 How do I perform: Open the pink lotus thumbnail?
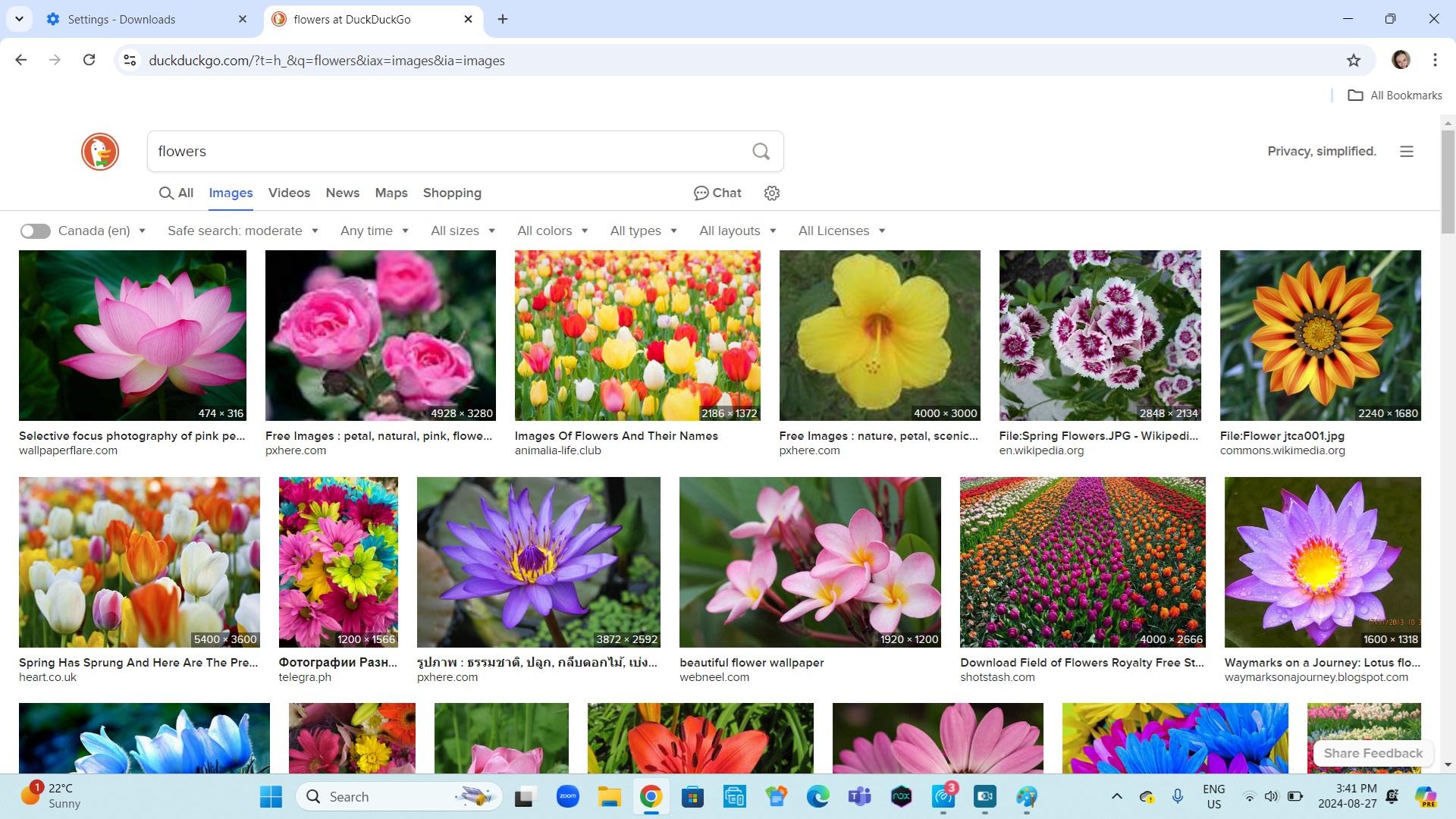point(133,335)
